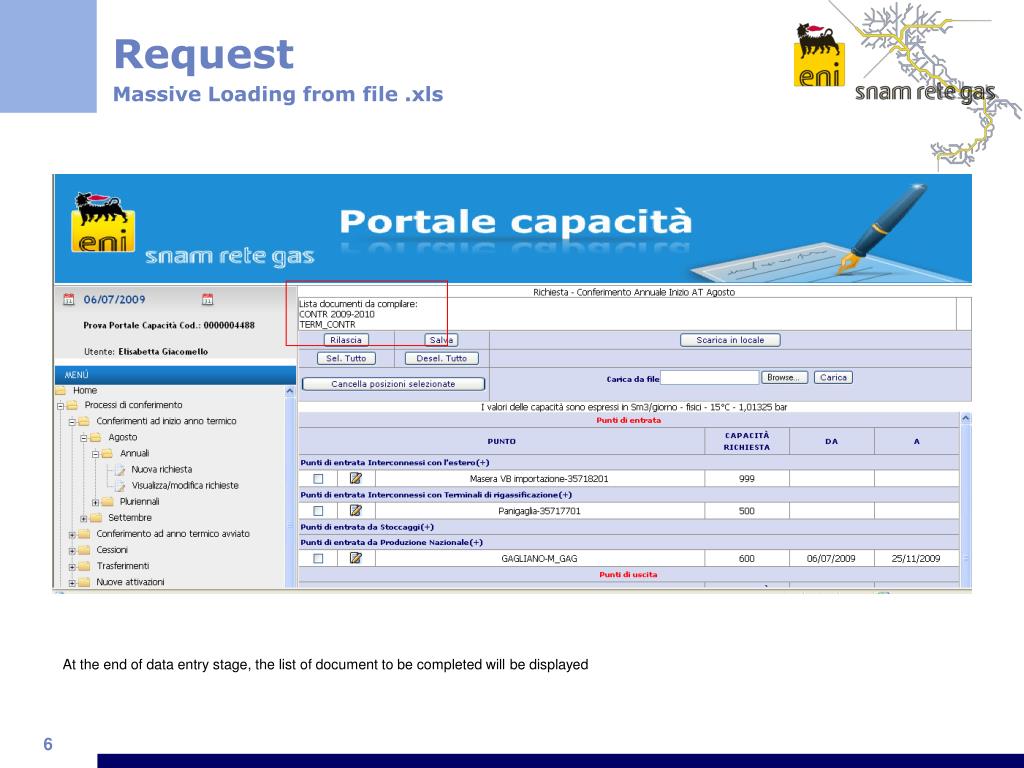Click Sel. Tutto to select all
This screenshot has height=768, width=1024.
(346, 359)
